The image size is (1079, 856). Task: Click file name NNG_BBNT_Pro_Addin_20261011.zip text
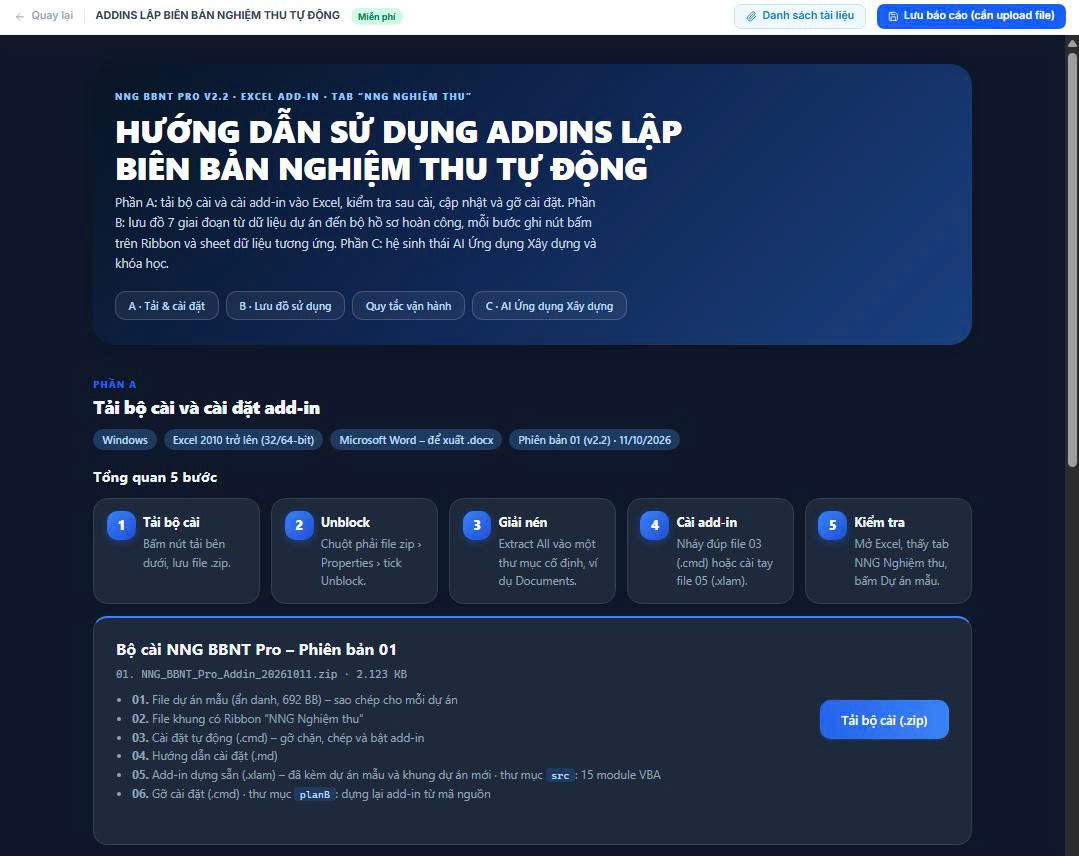[239, 674]
